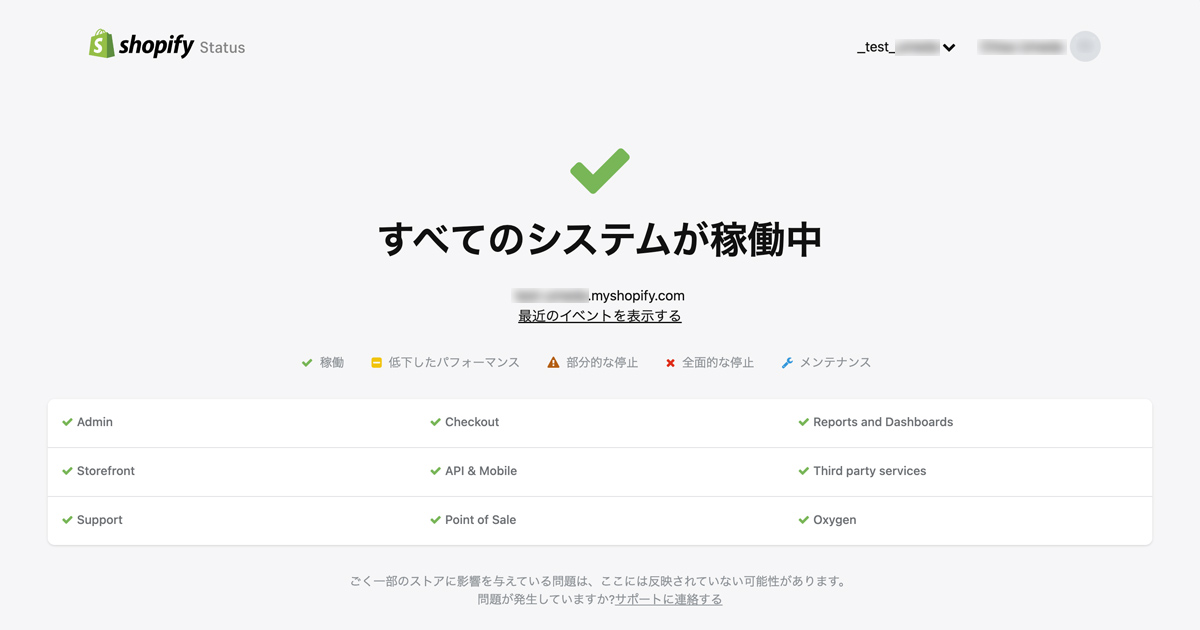1200x630 pixels.
Task: Click the 稼働 legend text
Action: tap(332, 363)
